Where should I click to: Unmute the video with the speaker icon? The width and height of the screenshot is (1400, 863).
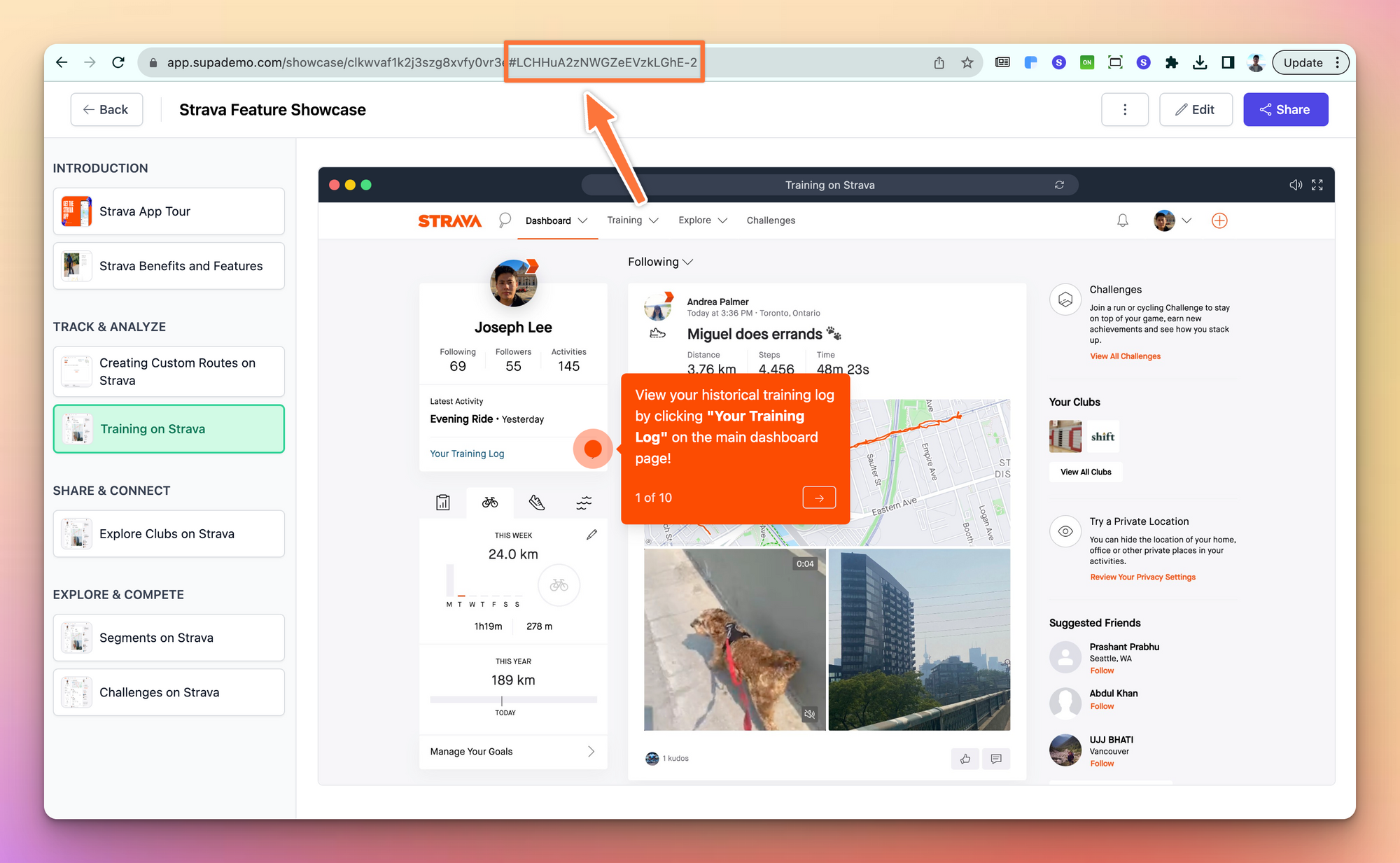(809, 714)
